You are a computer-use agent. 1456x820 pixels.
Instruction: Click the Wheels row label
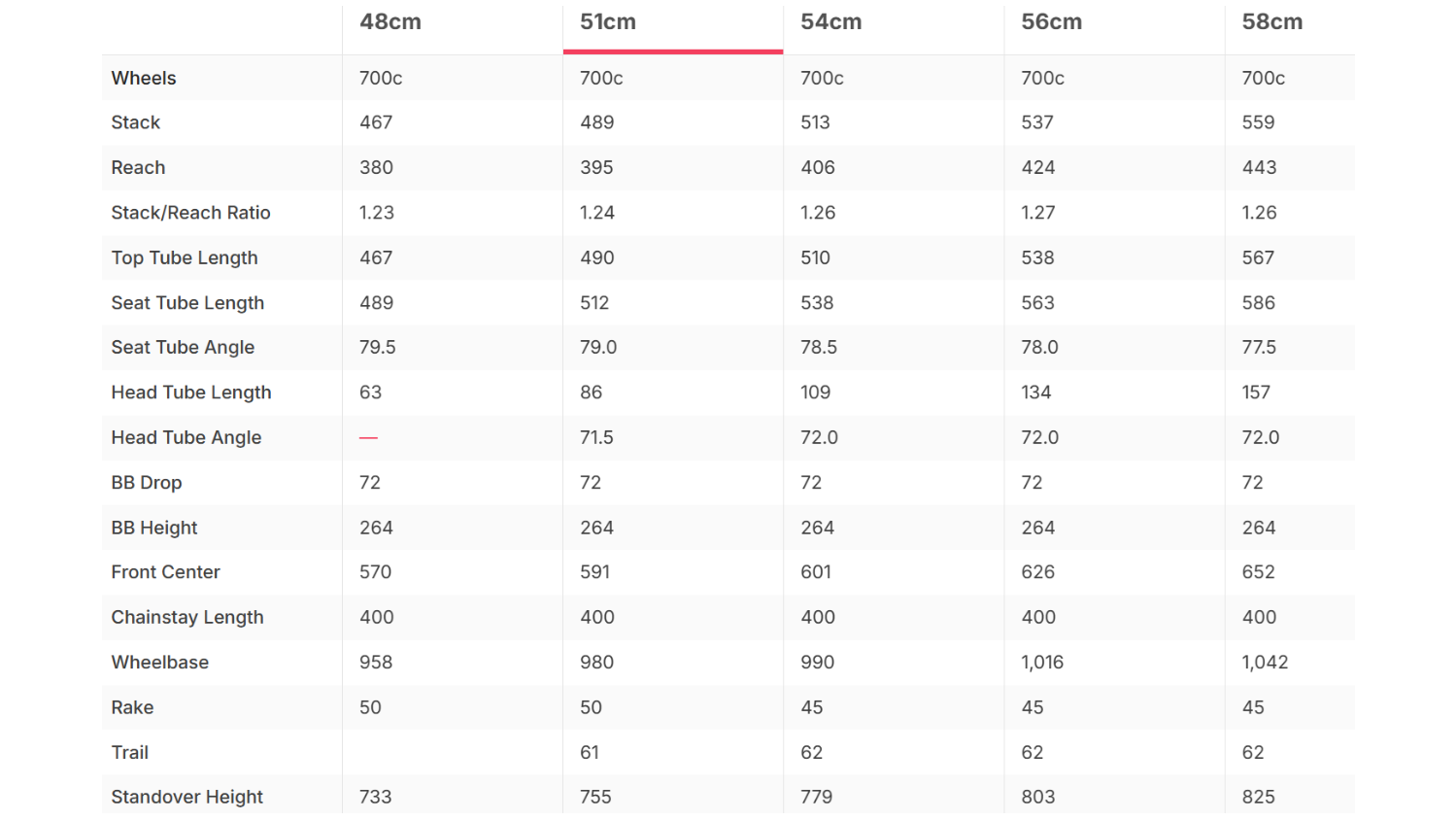coord(144,78)
